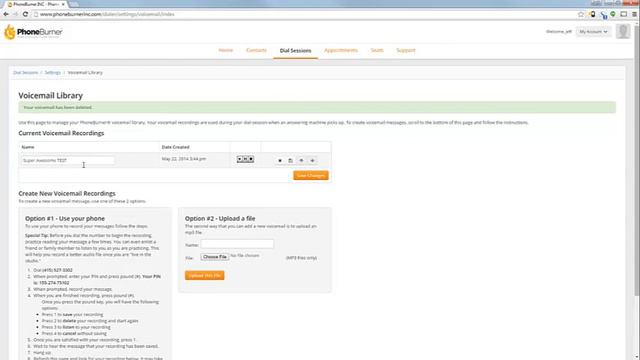Viewport: 640px width, 360px height.
Task: Switch to the Appointments tab
Action: coord(341,50)
